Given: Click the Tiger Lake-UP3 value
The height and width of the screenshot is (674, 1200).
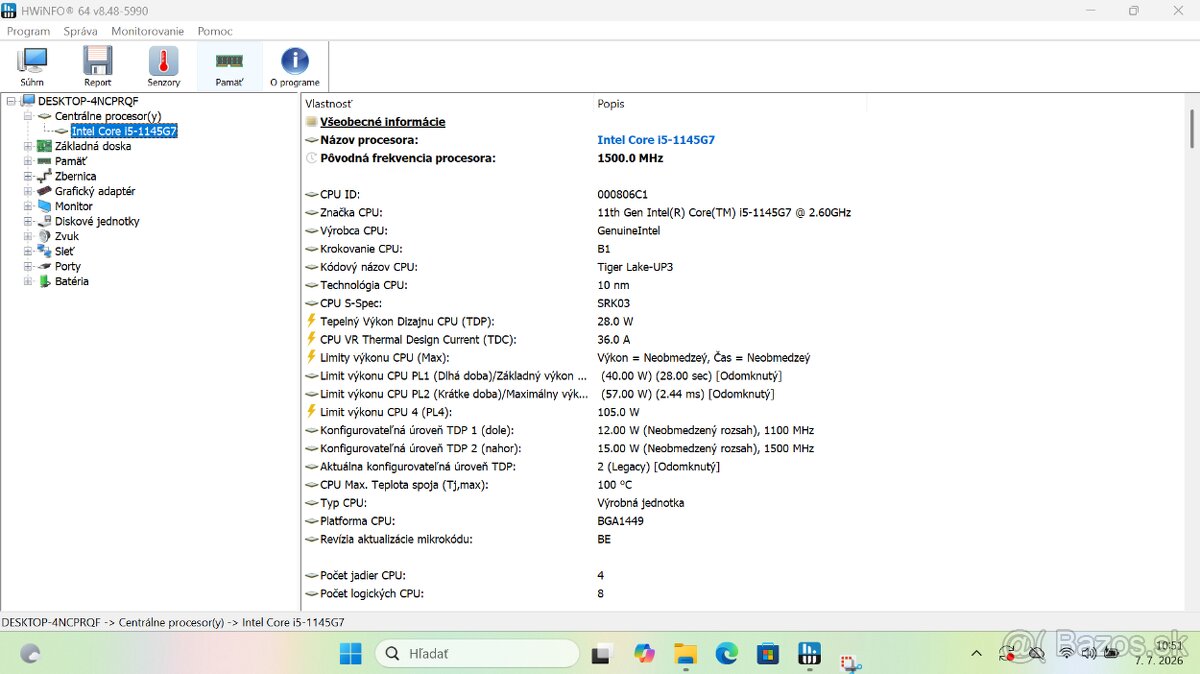Looking at the screenshot, I should 635,267.
